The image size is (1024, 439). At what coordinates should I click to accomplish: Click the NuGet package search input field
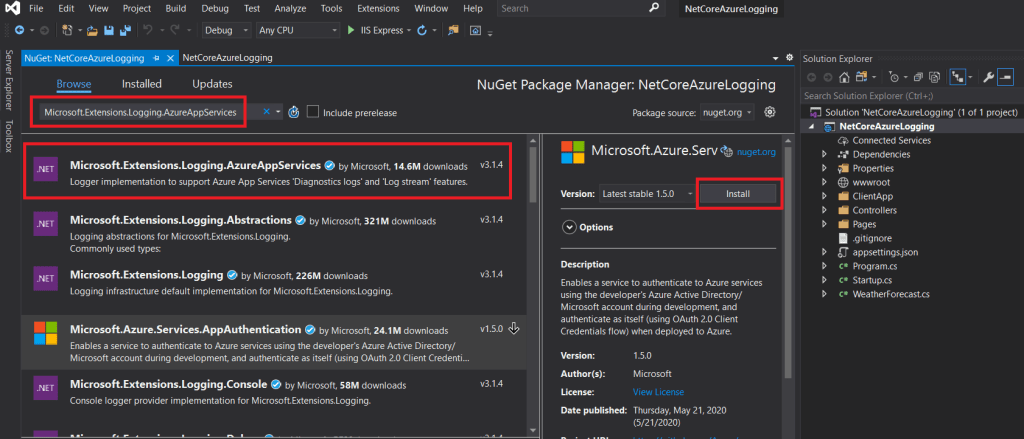(150, 112)
